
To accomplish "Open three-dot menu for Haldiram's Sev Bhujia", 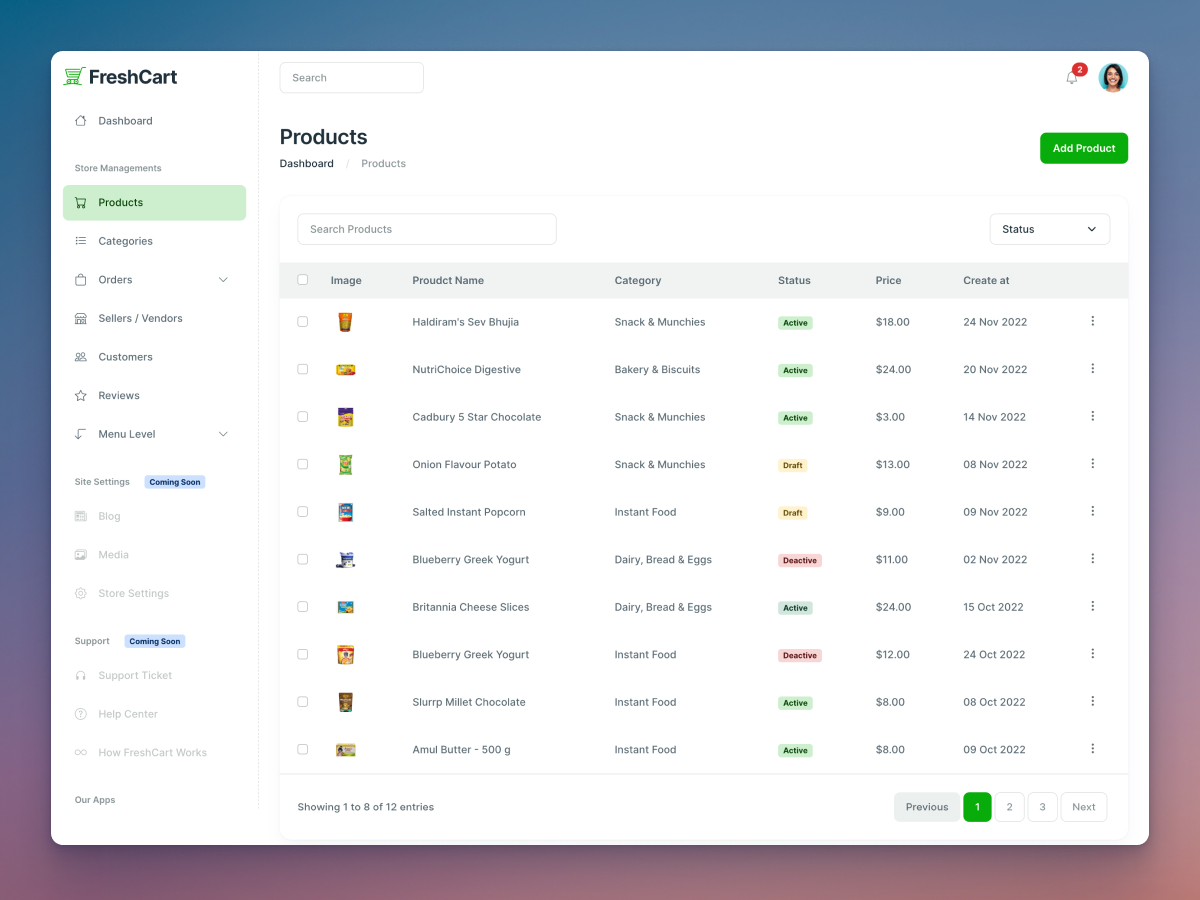I will click(1092, 321).
